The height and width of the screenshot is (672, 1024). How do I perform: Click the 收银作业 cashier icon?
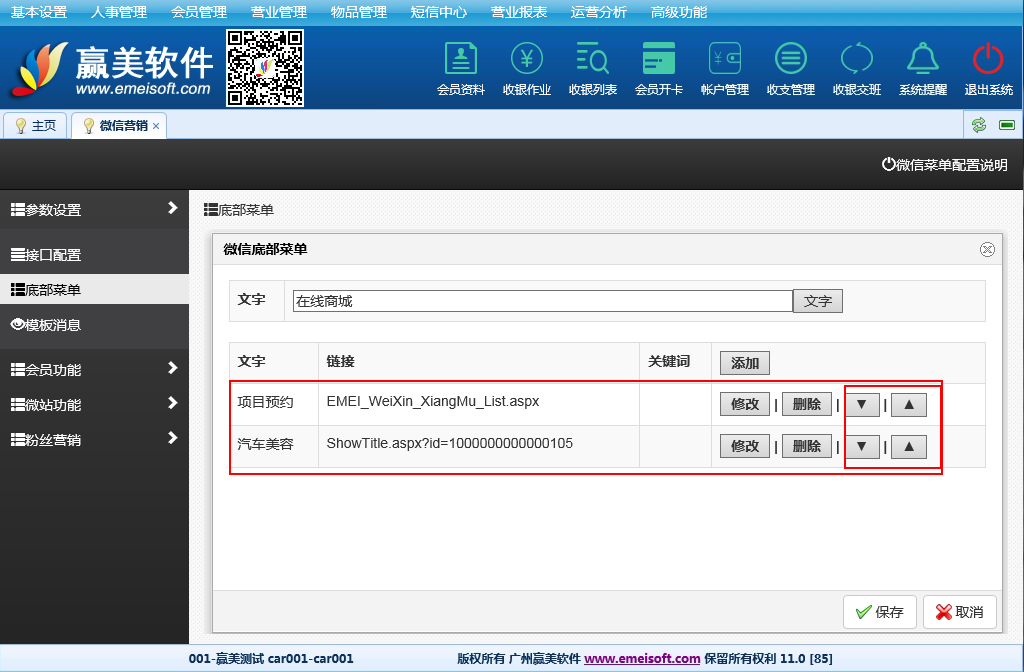tap(527, 61)
